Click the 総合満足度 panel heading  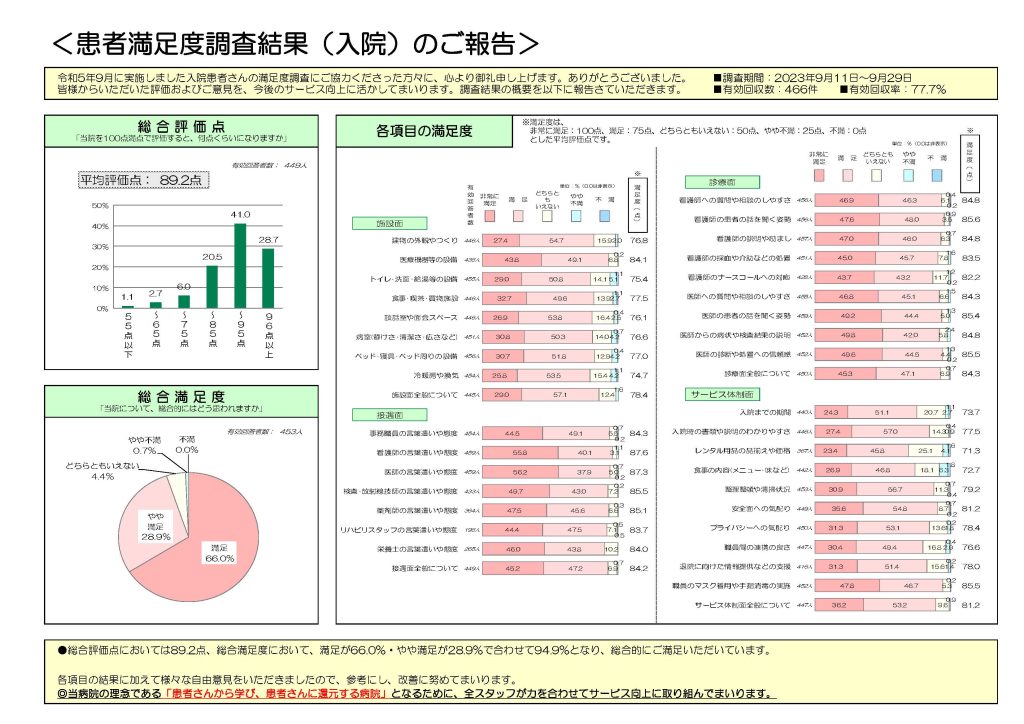[x=182, y=401]
